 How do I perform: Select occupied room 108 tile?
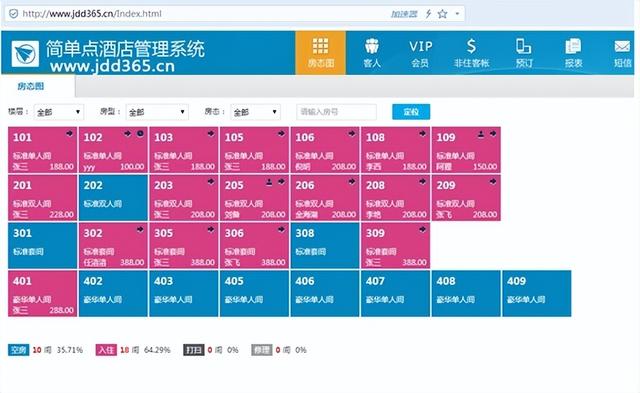click(x=396, y=150)
